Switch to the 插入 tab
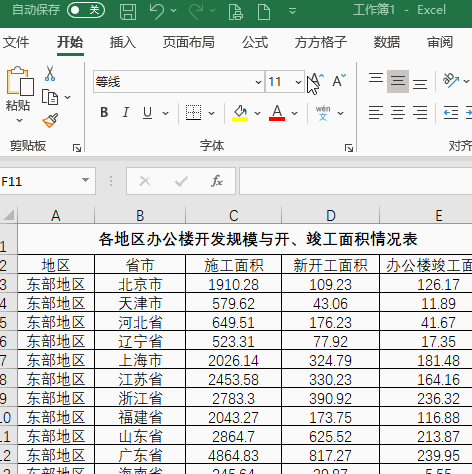Screen dimensions: 472x474 click(x=123, y=42)
